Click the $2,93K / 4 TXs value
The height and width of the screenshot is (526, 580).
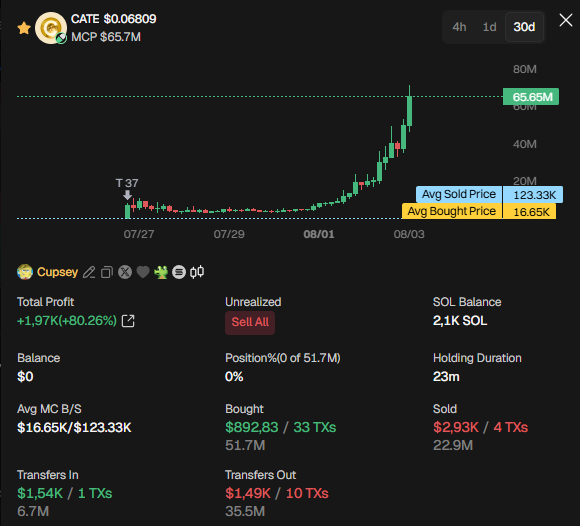480,427
